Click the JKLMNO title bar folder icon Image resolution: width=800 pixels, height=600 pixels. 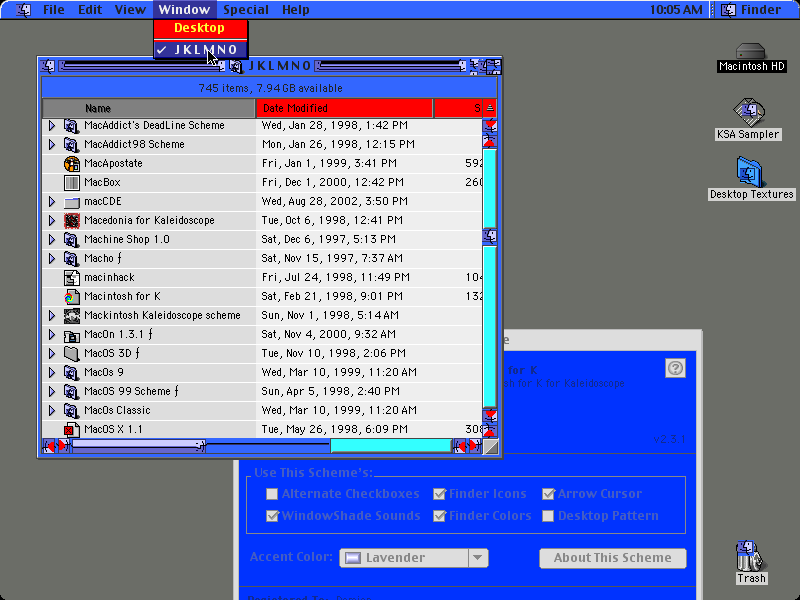236,66
